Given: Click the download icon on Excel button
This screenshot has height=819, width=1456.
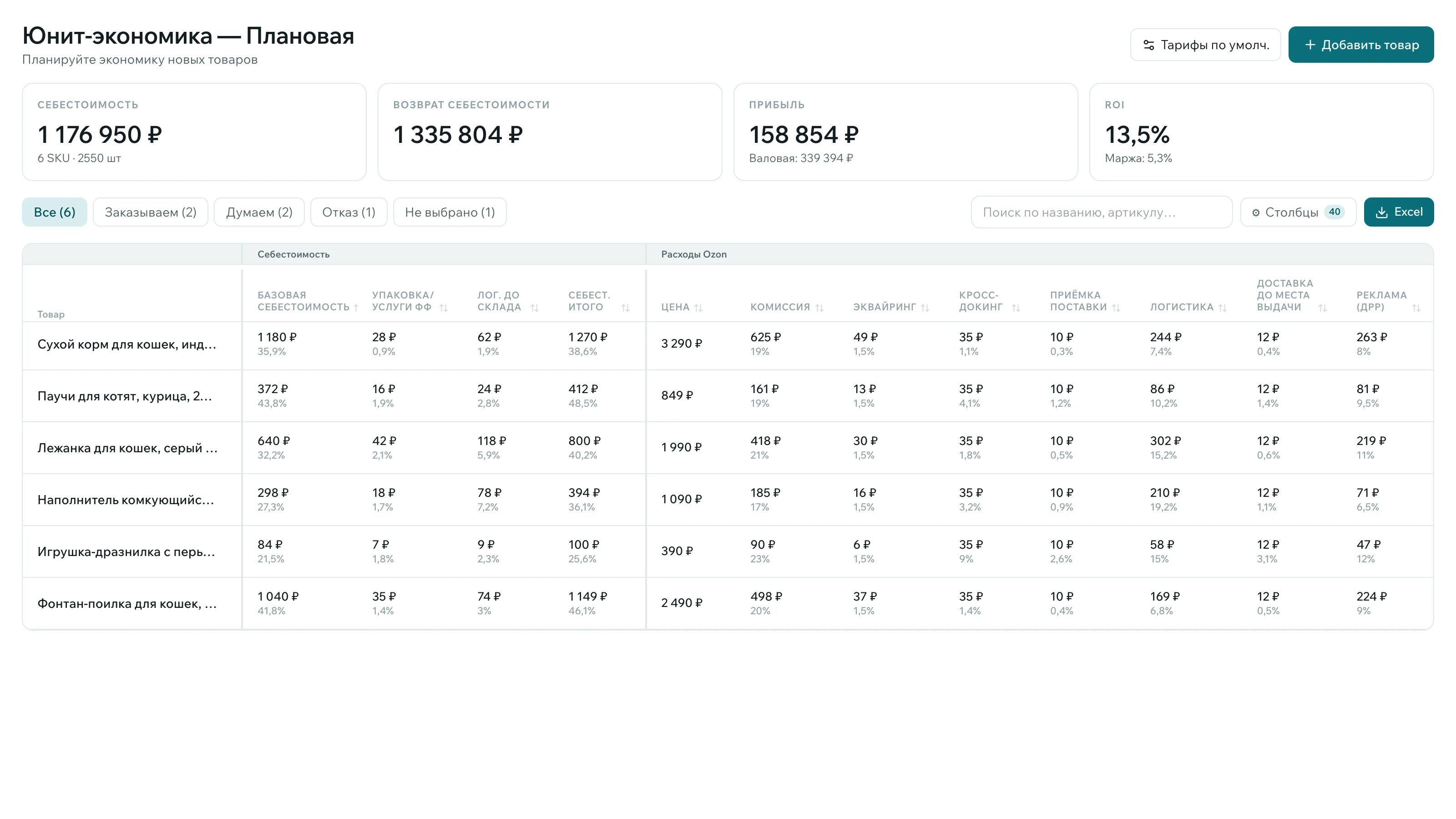Looking at the screenshot, I should click(1381, 212).
